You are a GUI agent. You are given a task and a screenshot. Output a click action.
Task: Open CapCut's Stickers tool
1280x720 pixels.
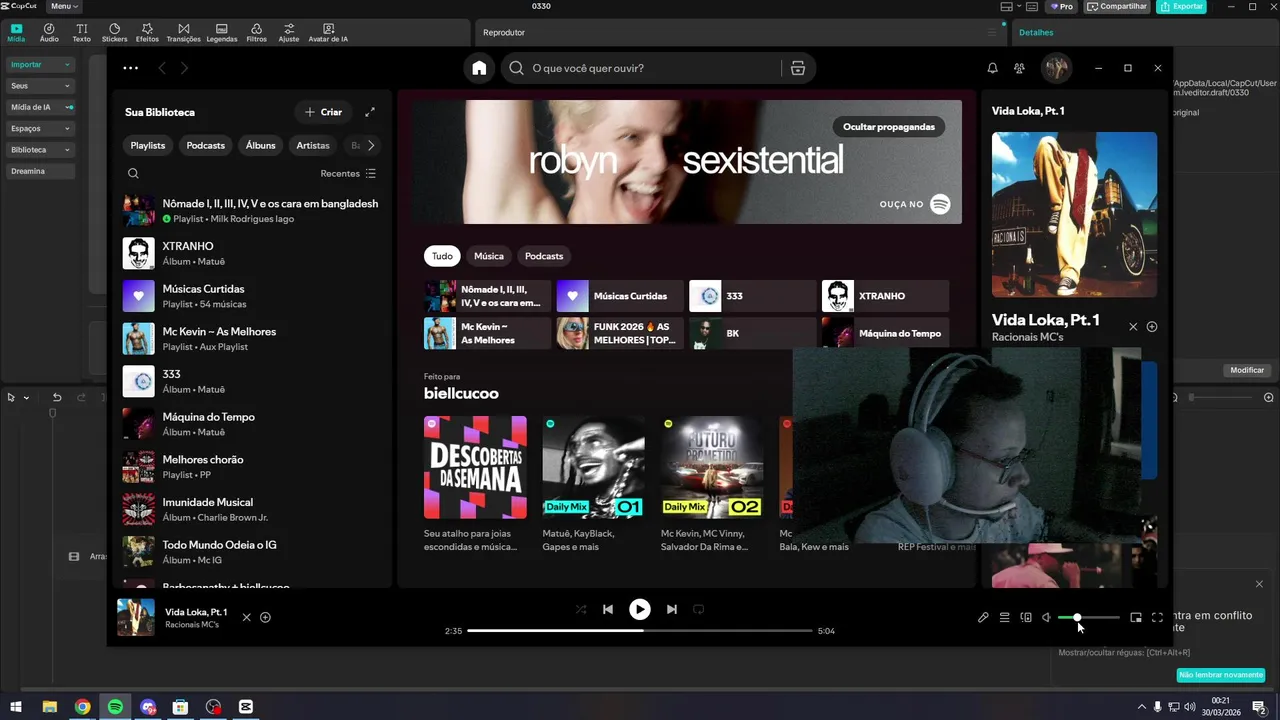tap(114, 33)
